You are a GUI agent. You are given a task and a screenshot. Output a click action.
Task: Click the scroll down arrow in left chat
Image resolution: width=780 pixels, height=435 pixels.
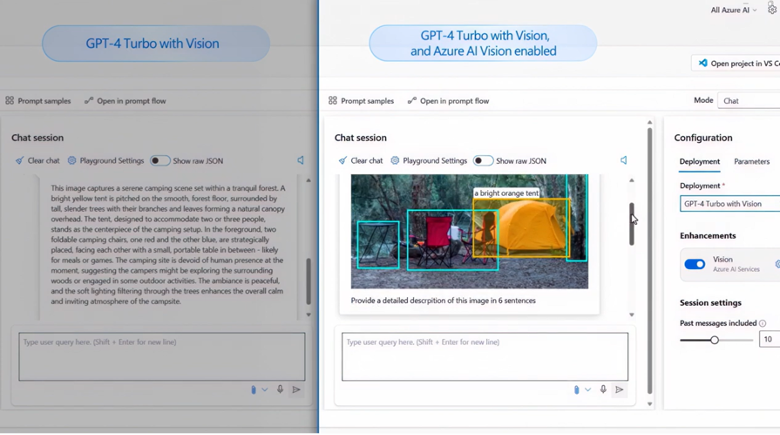pos(308,315)
